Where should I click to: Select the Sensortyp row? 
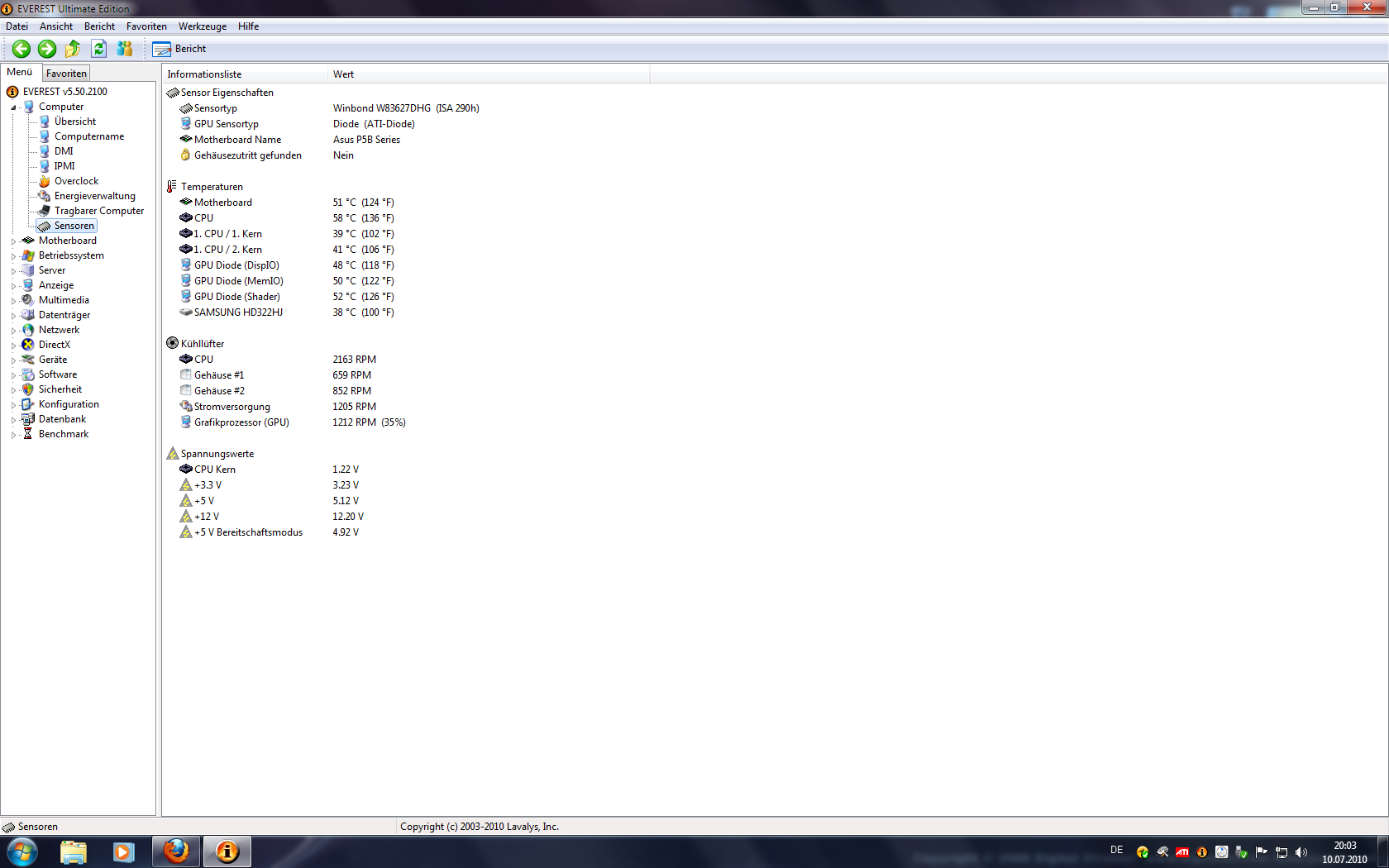[331, 108]
